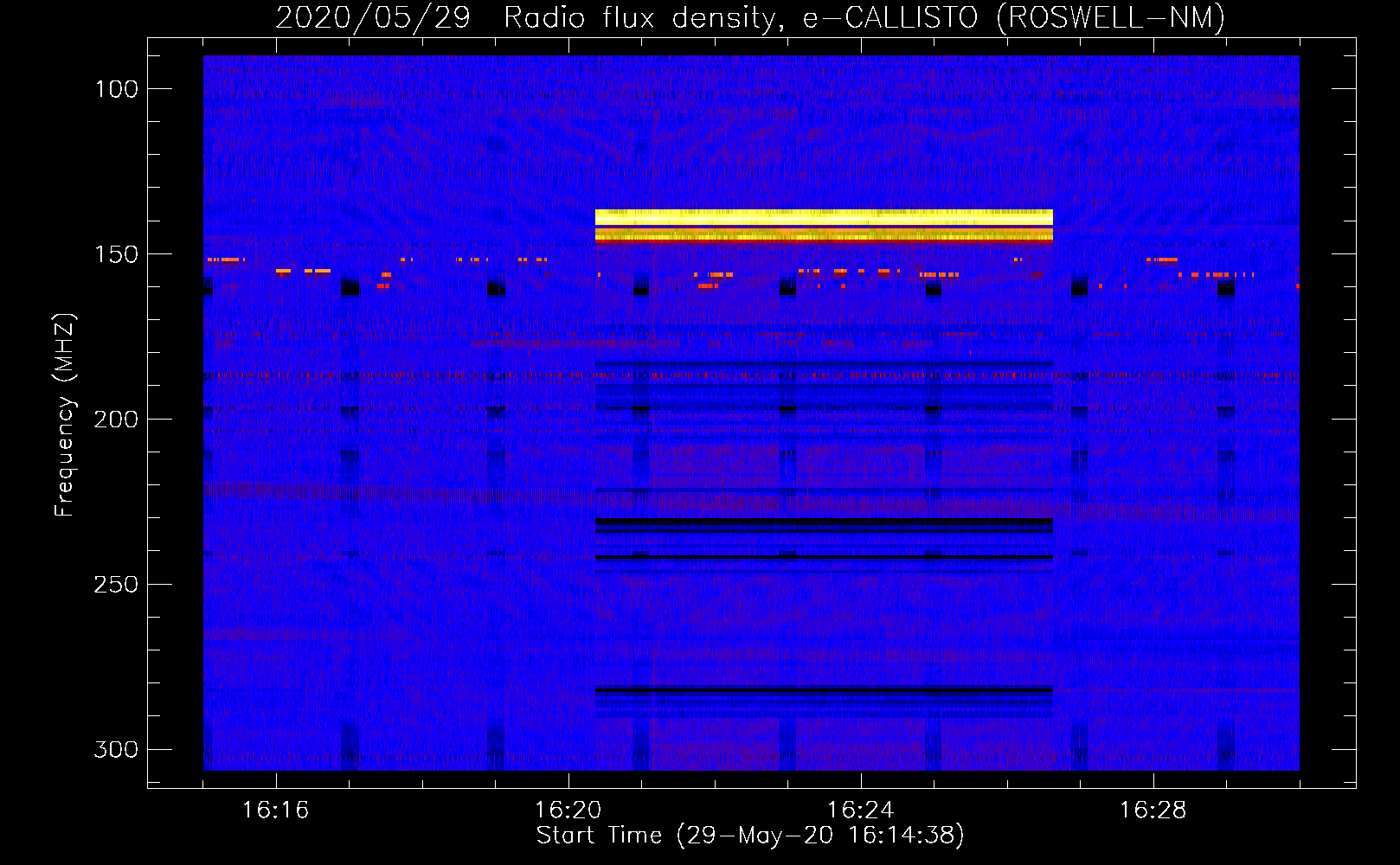The width and height of the screenshot is (1400, 865).
Task: Click the 250 frequency tick label
Action: [116, 585]
